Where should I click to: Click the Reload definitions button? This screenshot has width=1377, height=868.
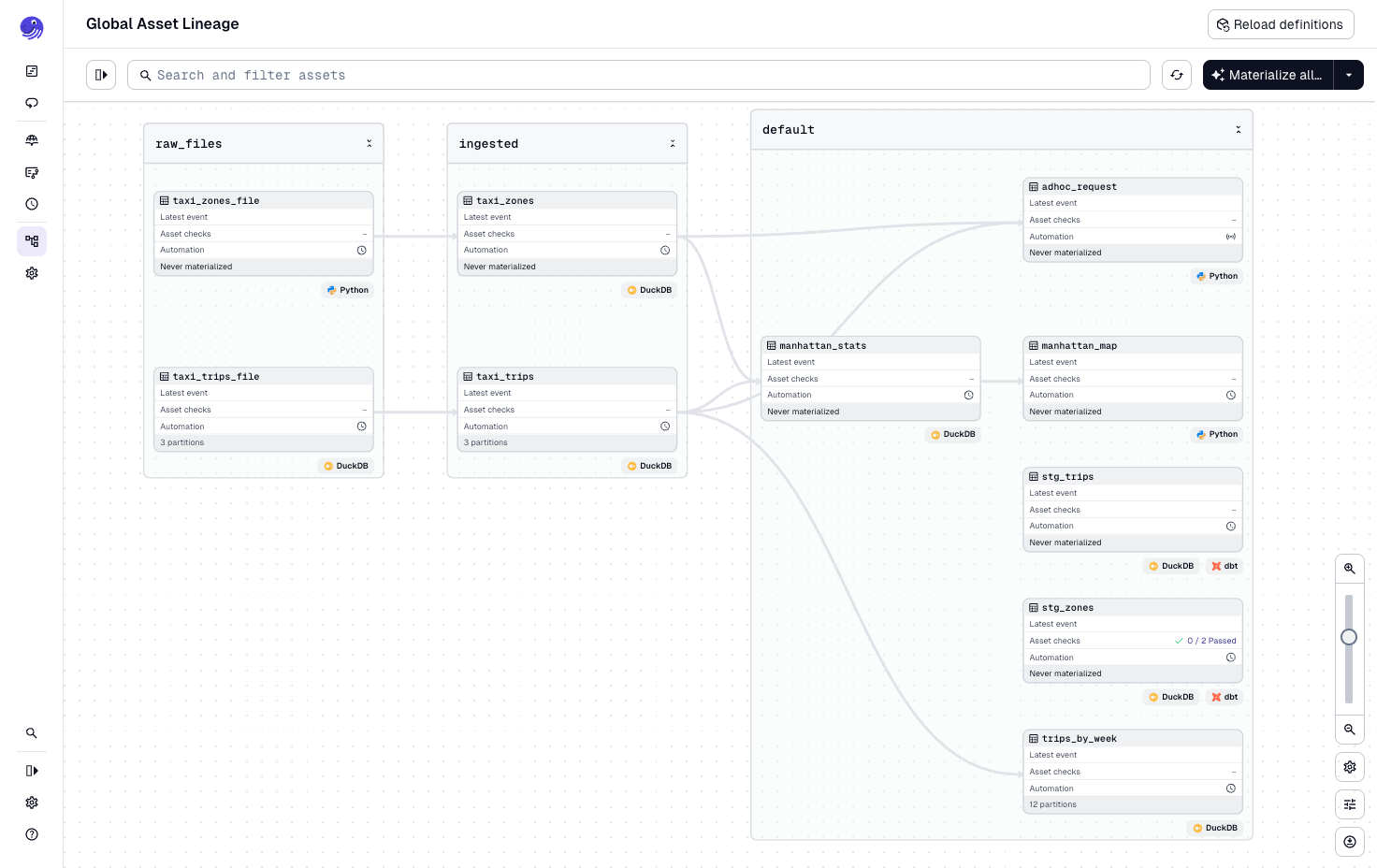1281,24
